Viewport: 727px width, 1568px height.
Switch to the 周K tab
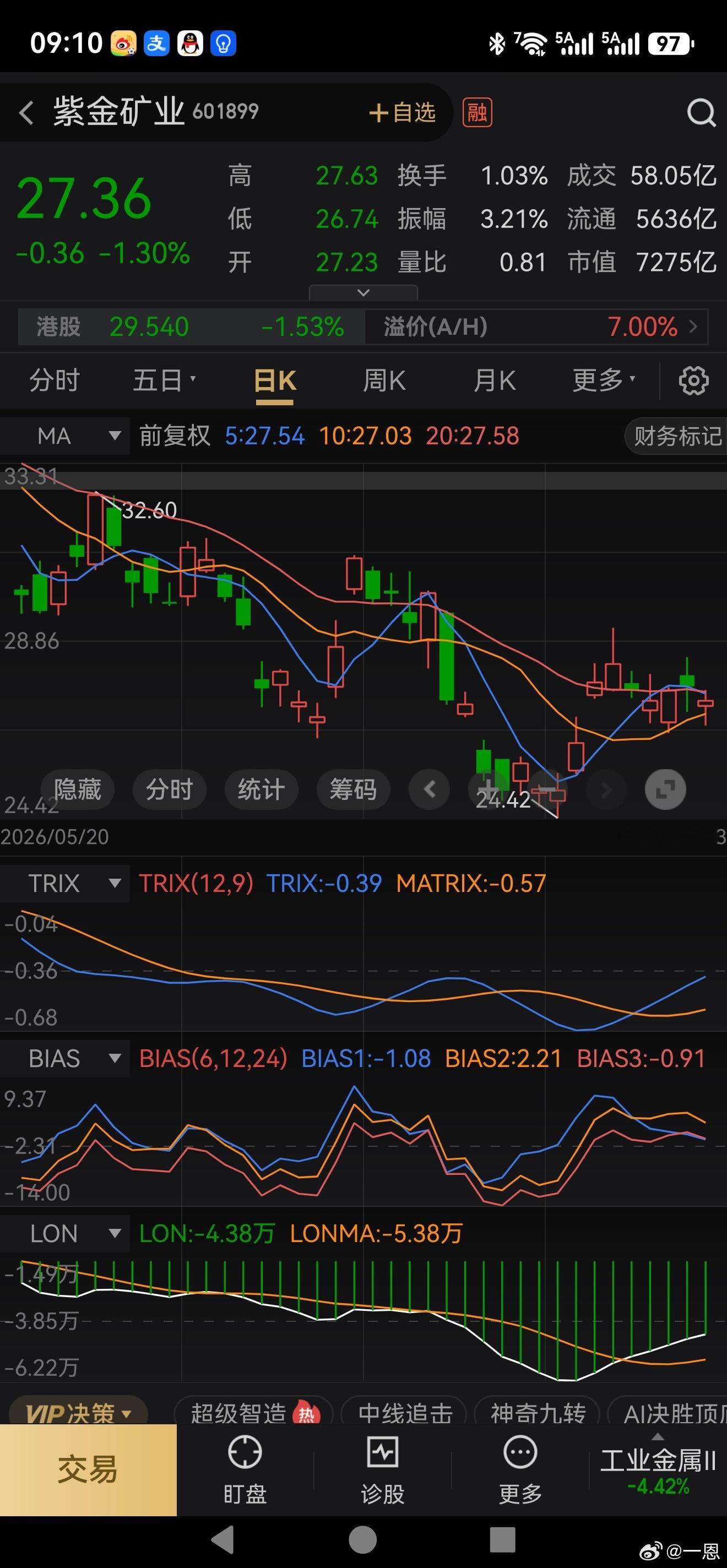coord(384,380)
